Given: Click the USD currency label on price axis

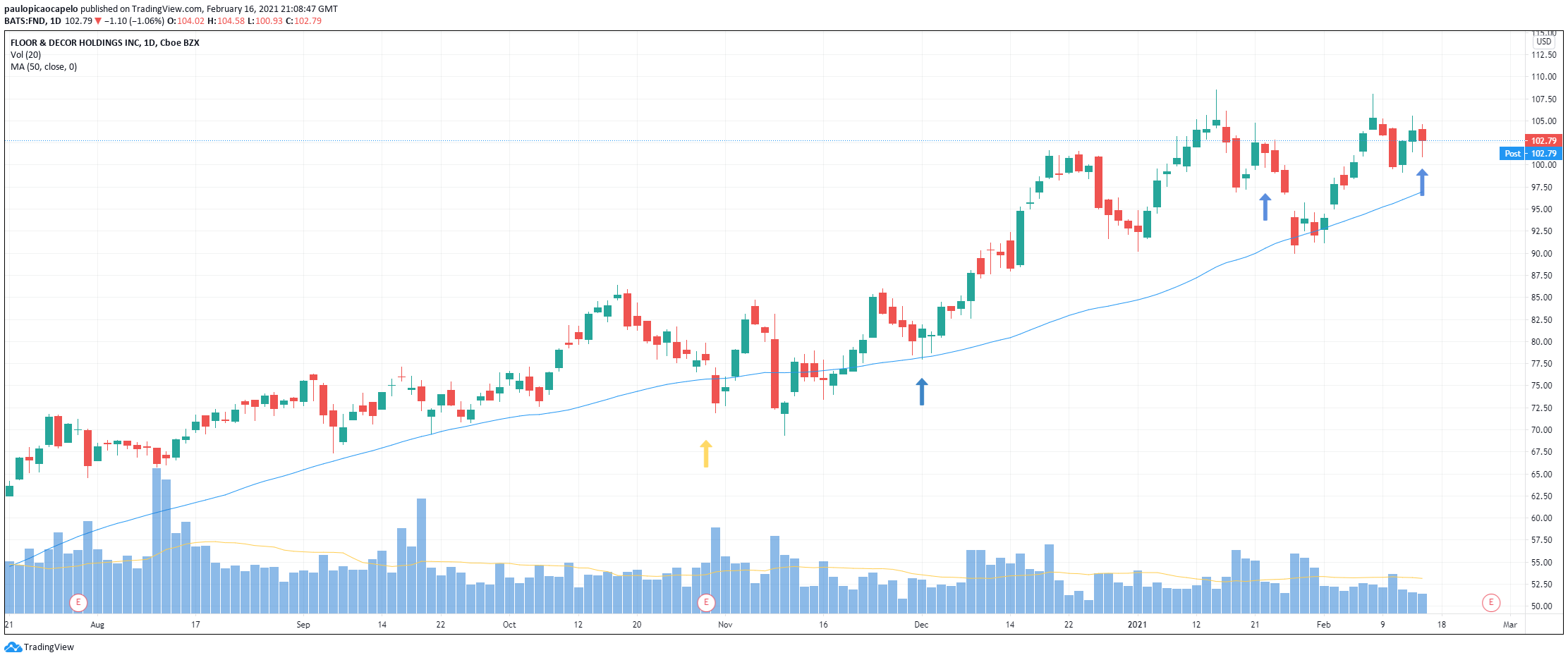Looking at the screenshot, I should 1544,42.
